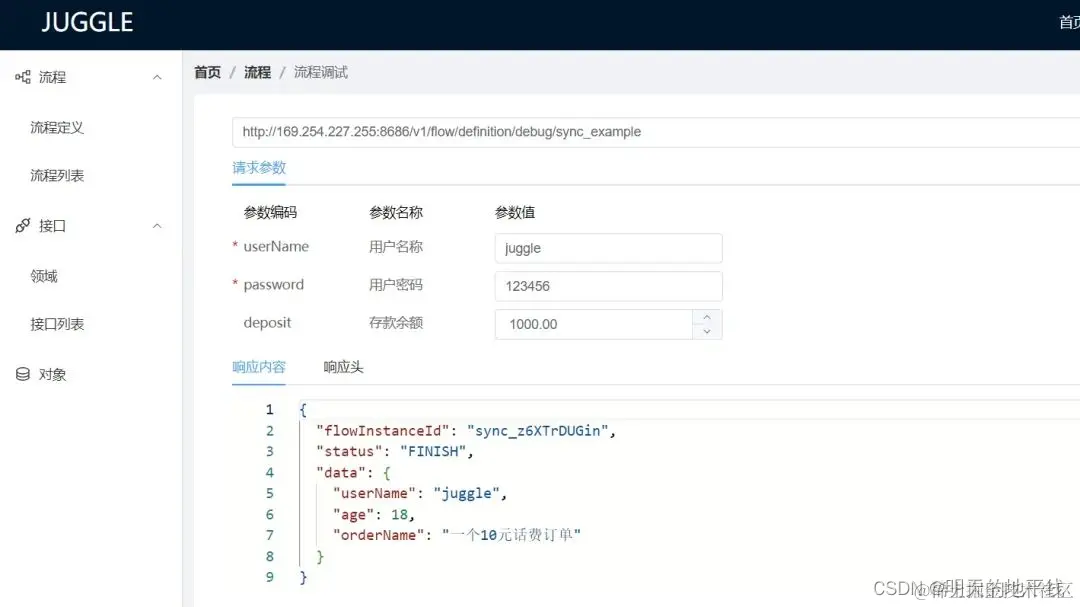Click the "data" line in response JSON
1080x607 pixels.
coord(353,473)
